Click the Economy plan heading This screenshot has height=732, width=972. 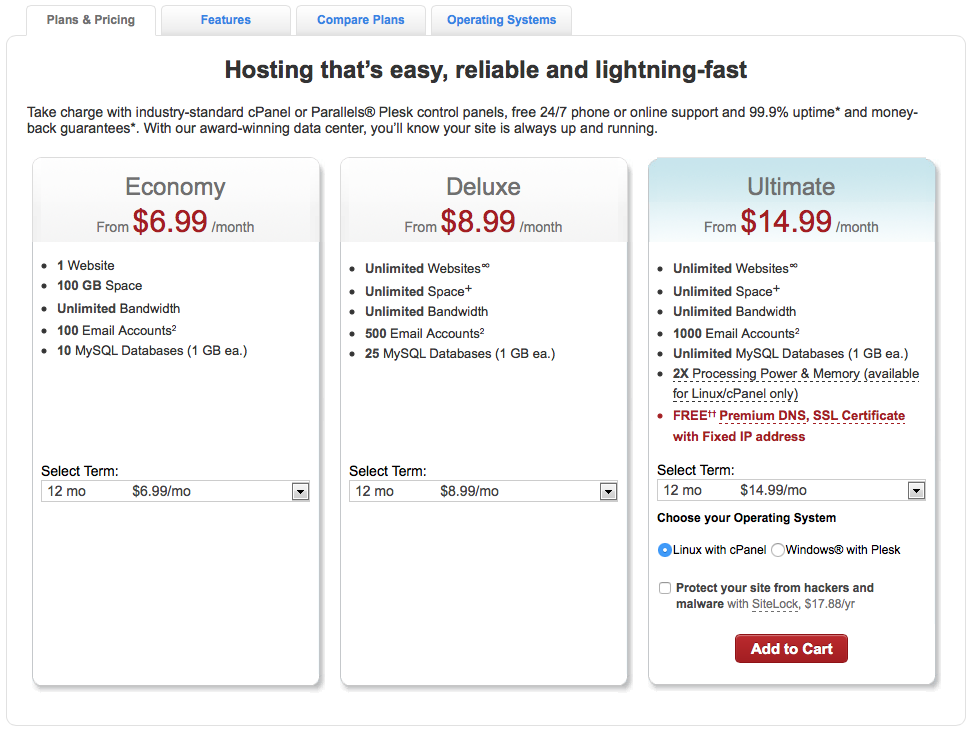[175, 187]
